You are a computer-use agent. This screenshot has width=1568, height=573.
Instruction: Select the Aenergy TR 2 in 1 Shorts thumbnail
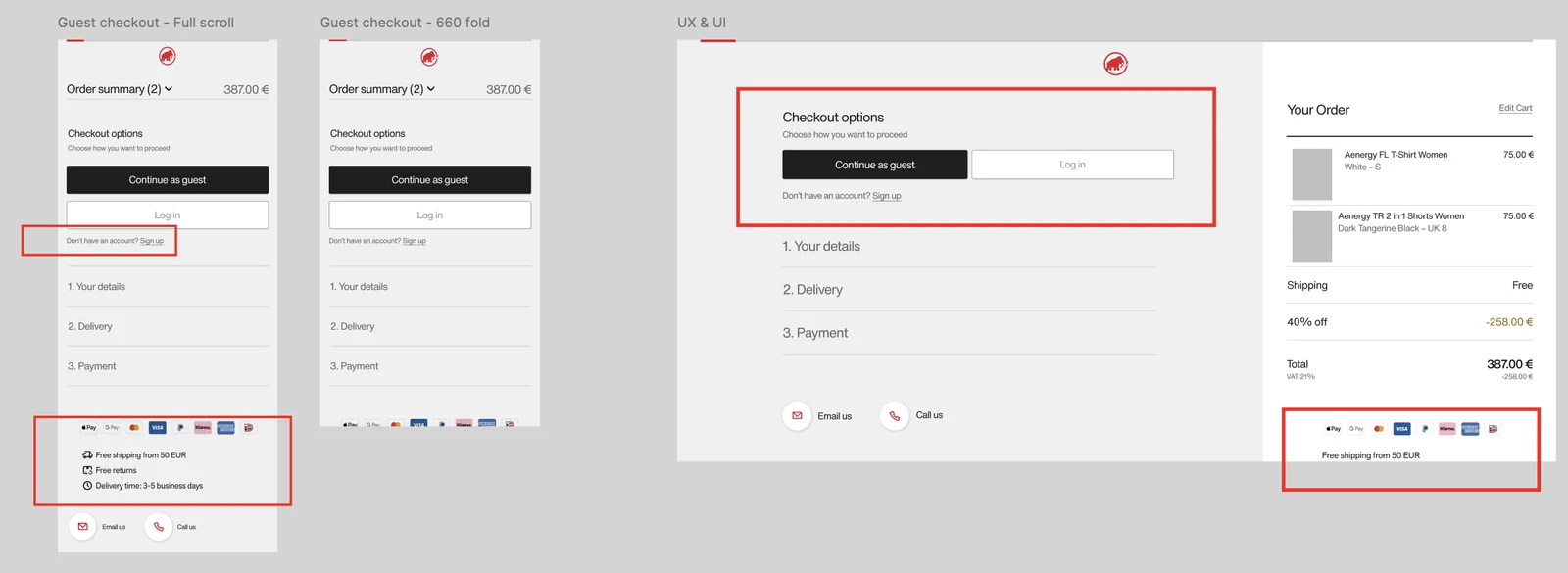1312,236
